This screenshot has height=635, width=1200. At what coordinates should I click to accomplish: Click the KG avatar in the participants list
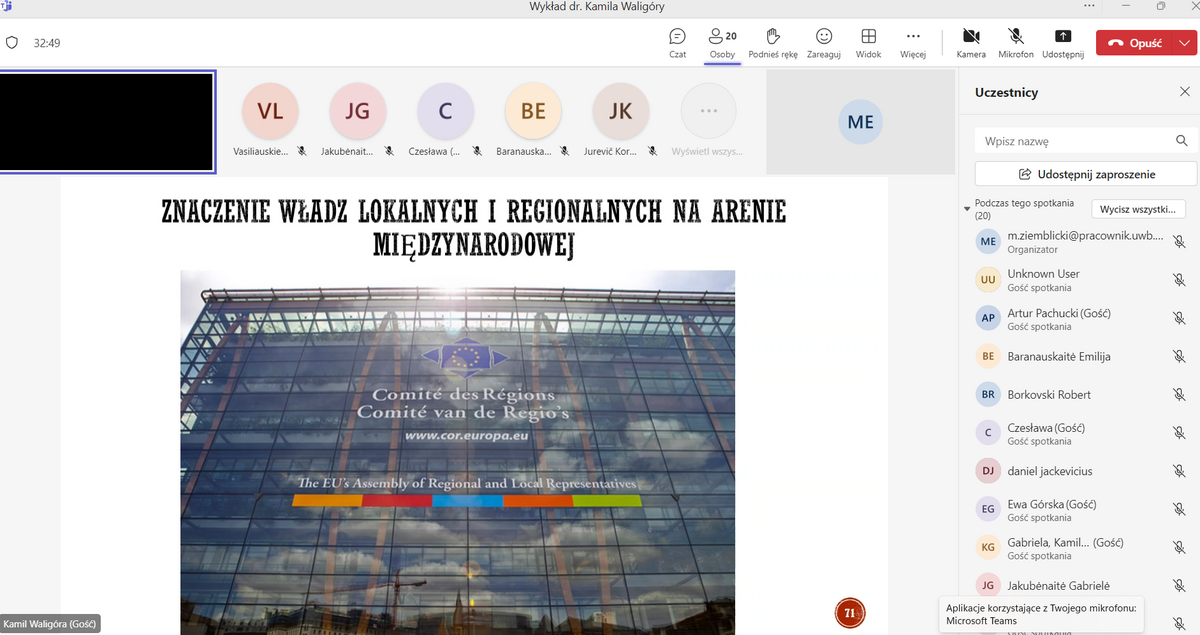pos(988,547)
